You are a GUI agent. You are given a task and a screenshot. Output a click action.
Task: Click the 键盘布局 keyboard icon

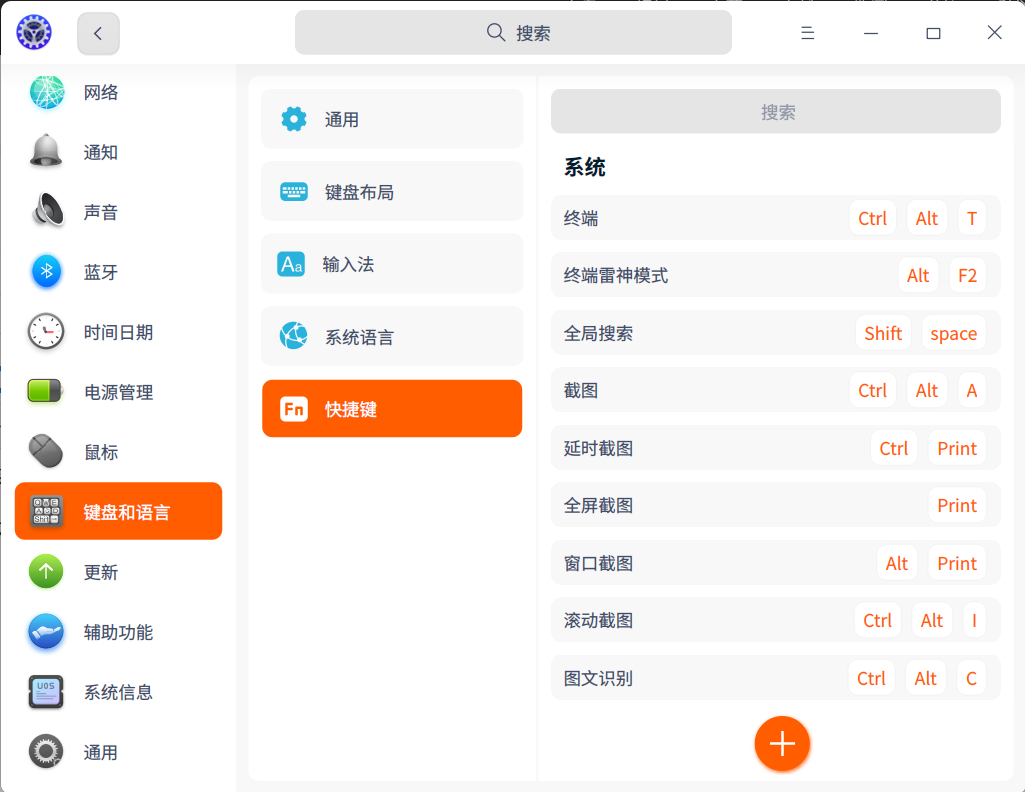294,191
